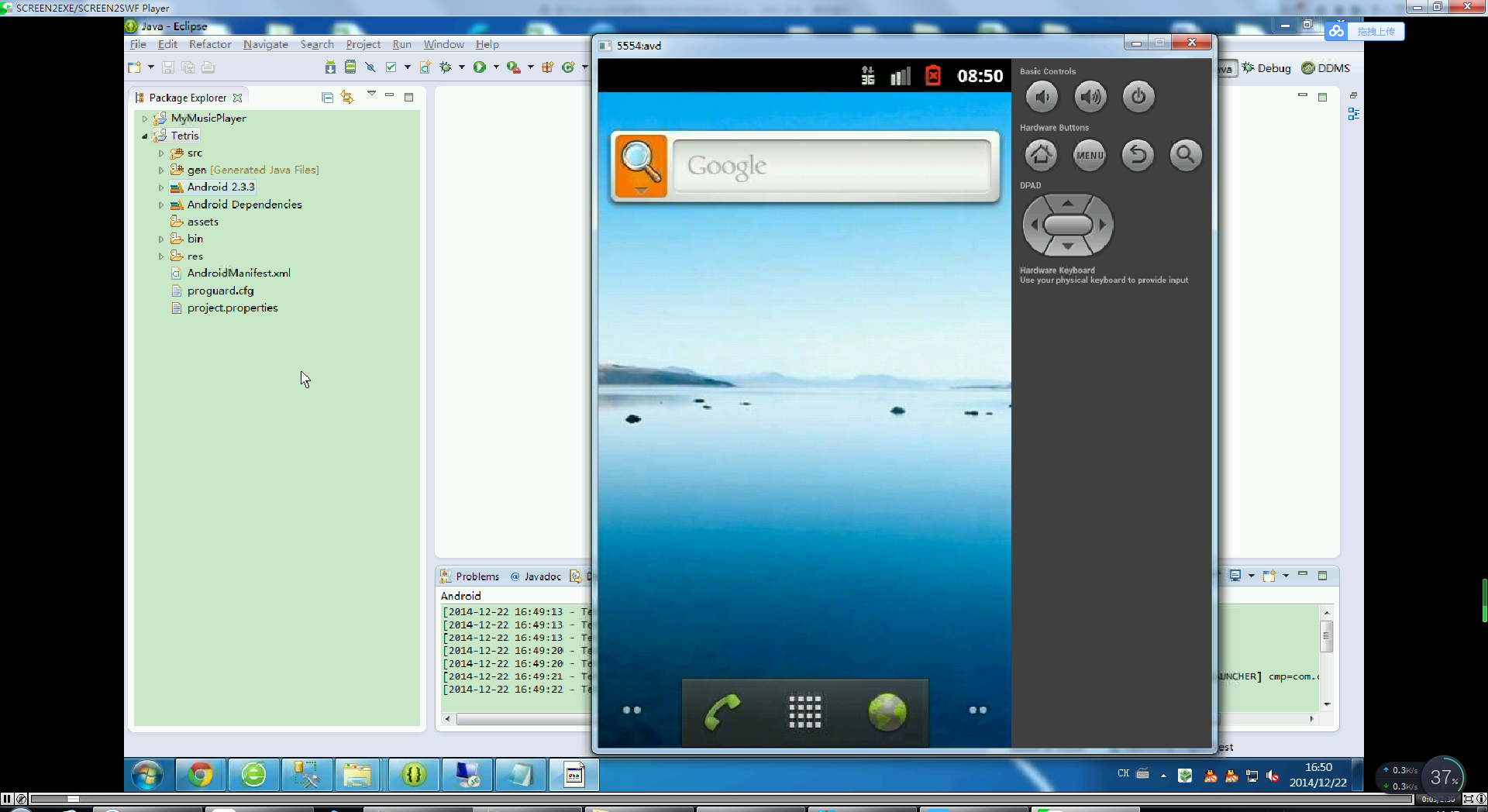
Task: Click the New wizard toolbar icon
Action: point(135,67)
